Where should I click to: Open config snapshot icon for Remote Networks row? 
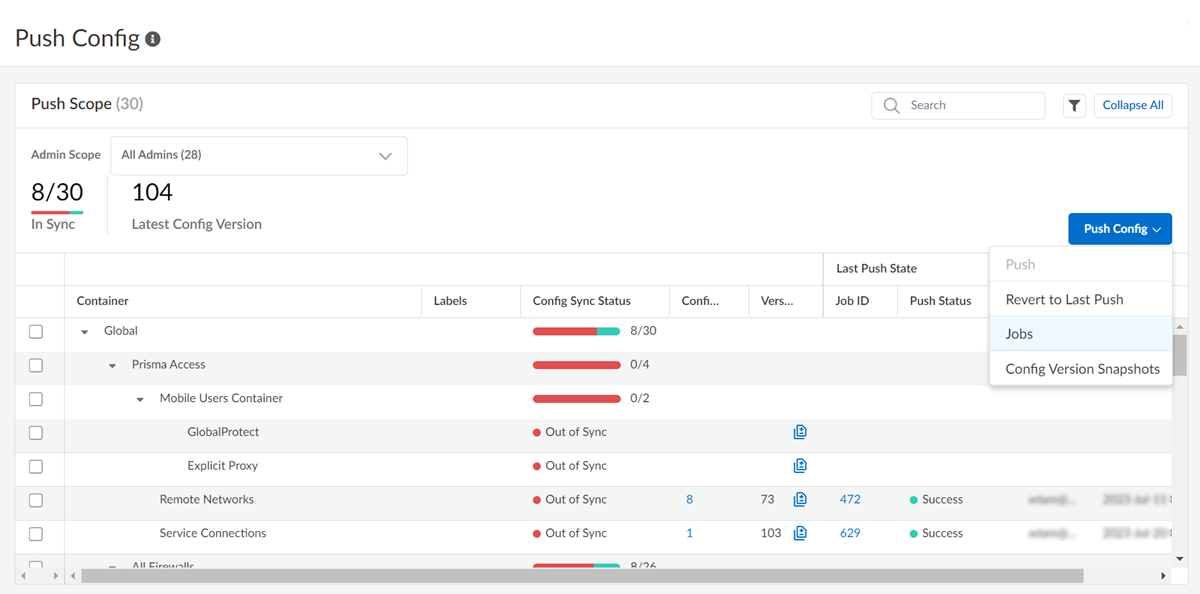pyautogui.click(x=800, y=500)
